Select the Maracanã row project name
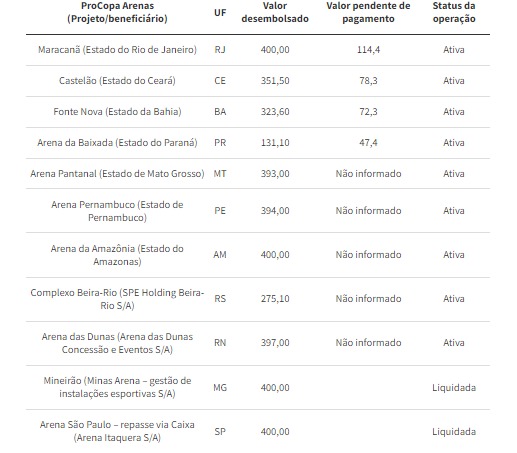Viewport: 517px width, 453px height. 117,50
